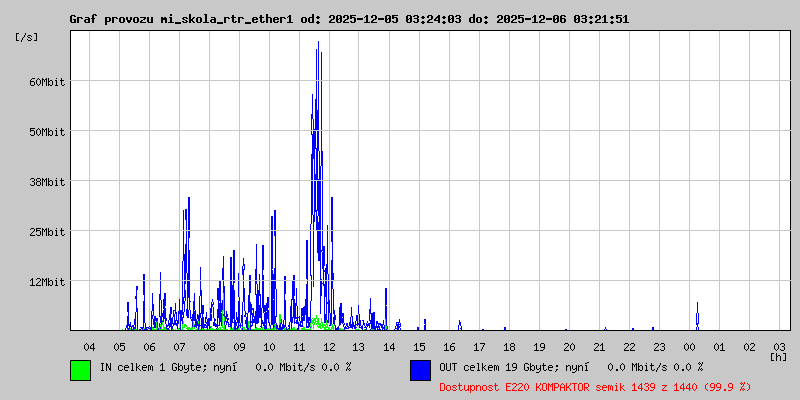800x400 pixels.
Task: Click the 12Mbit y-axis label
Action: pyautogui.click(x=47, y=281)
